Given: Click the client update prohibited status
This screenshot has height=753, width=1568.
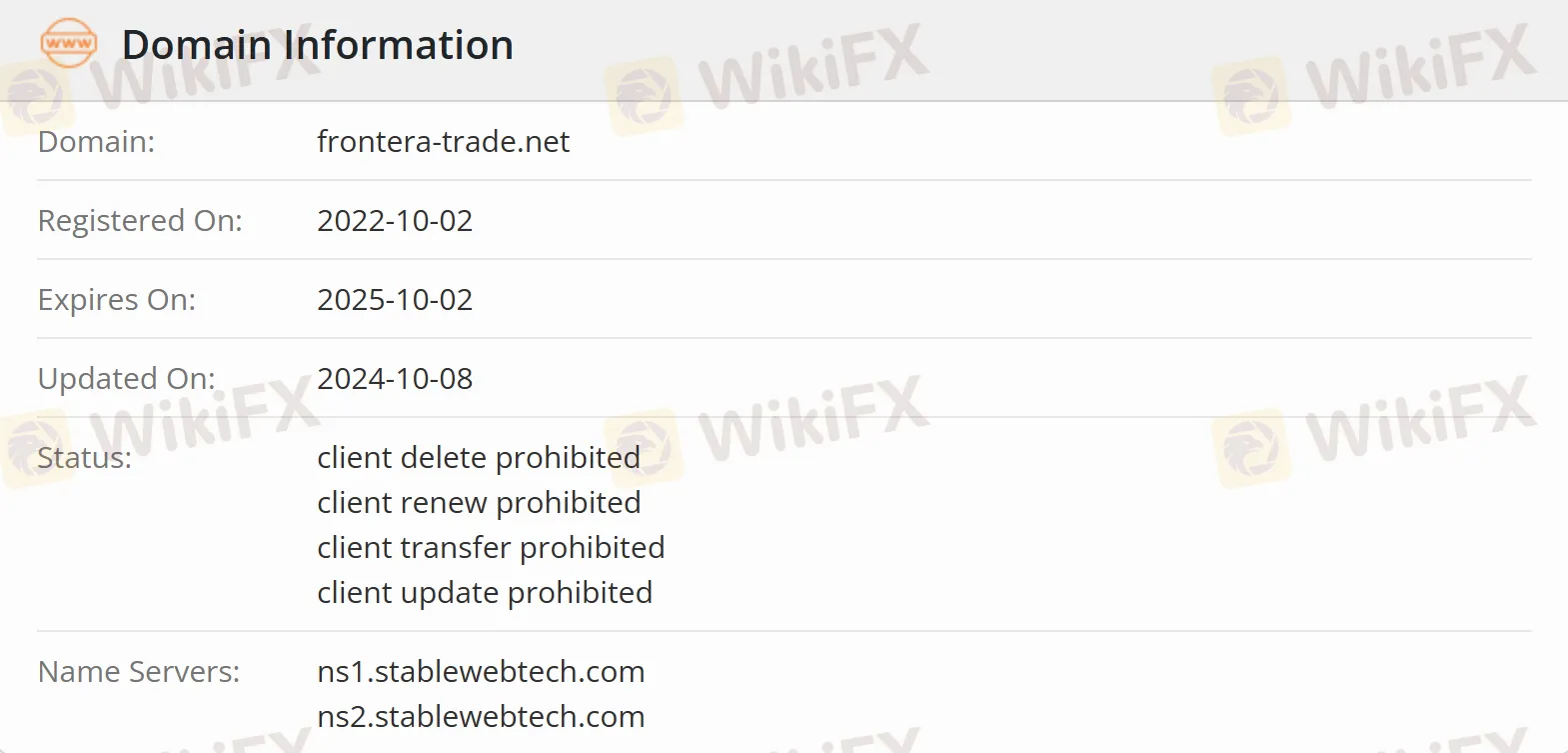Looking at the screenshot, I should 485,593.
